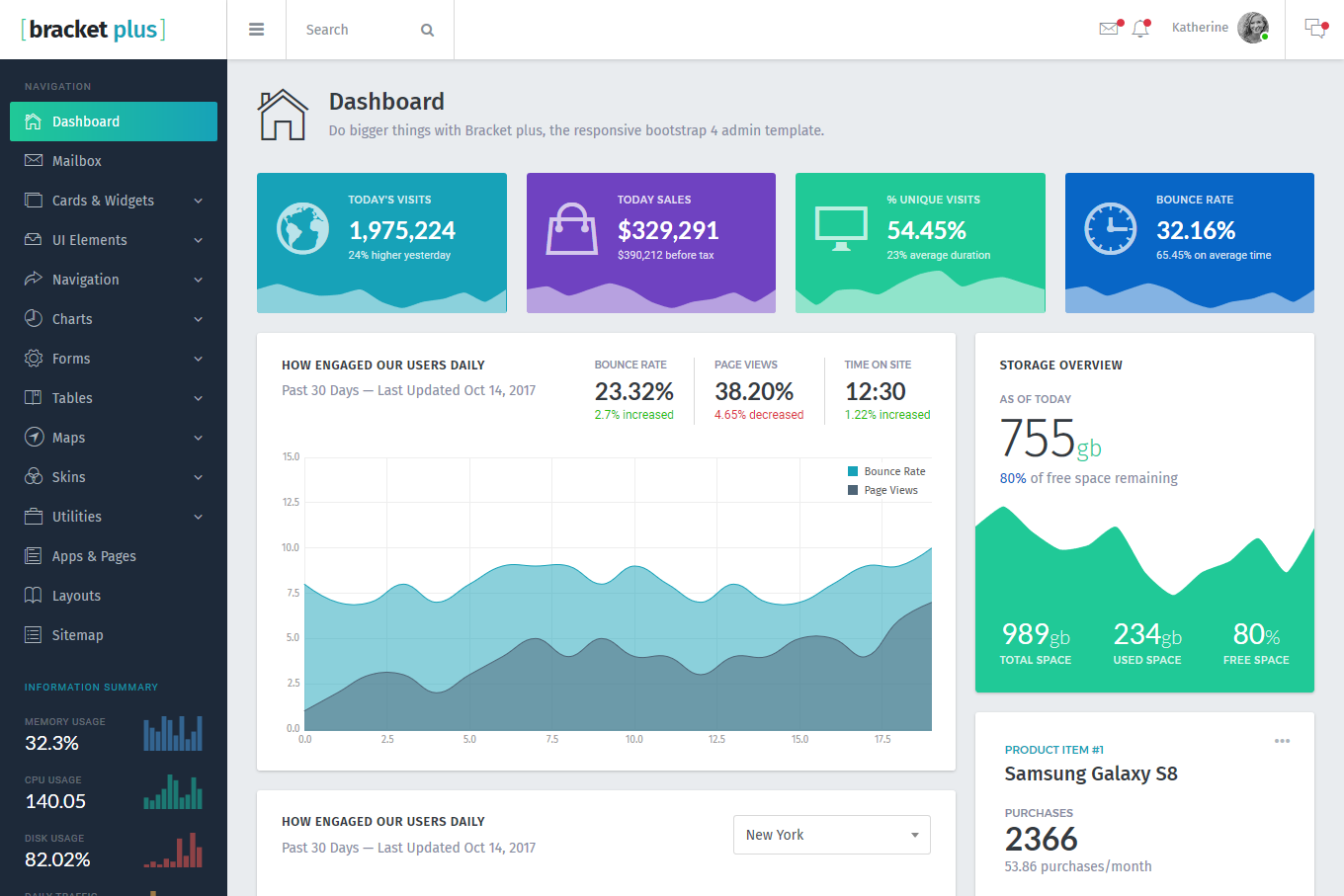Open the mail envelope notifications

click(1109, 29)
